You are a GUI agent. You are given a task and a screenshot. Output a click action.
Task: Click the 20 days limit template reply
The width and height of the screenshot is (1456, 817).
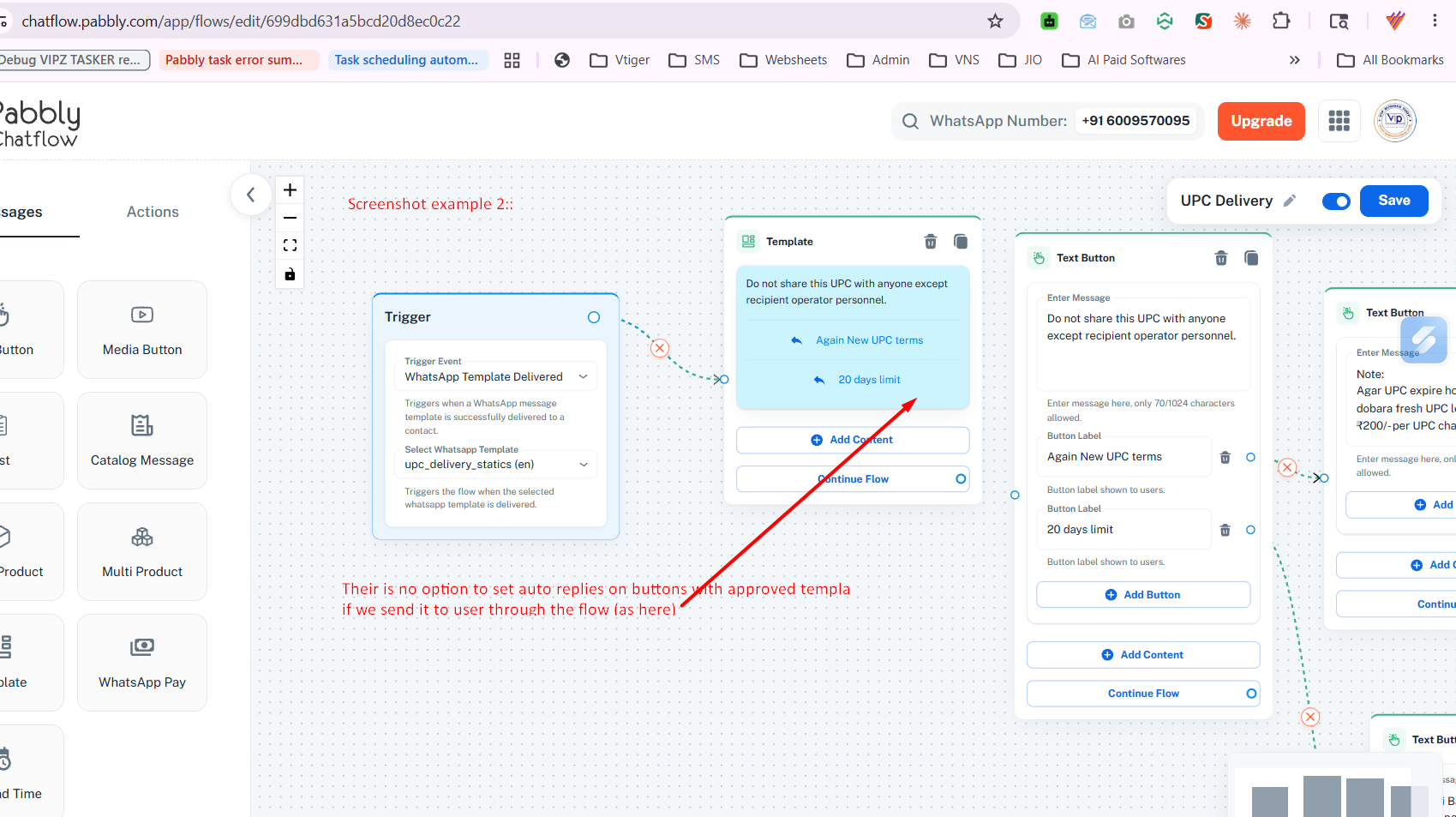tap(857, 380)
